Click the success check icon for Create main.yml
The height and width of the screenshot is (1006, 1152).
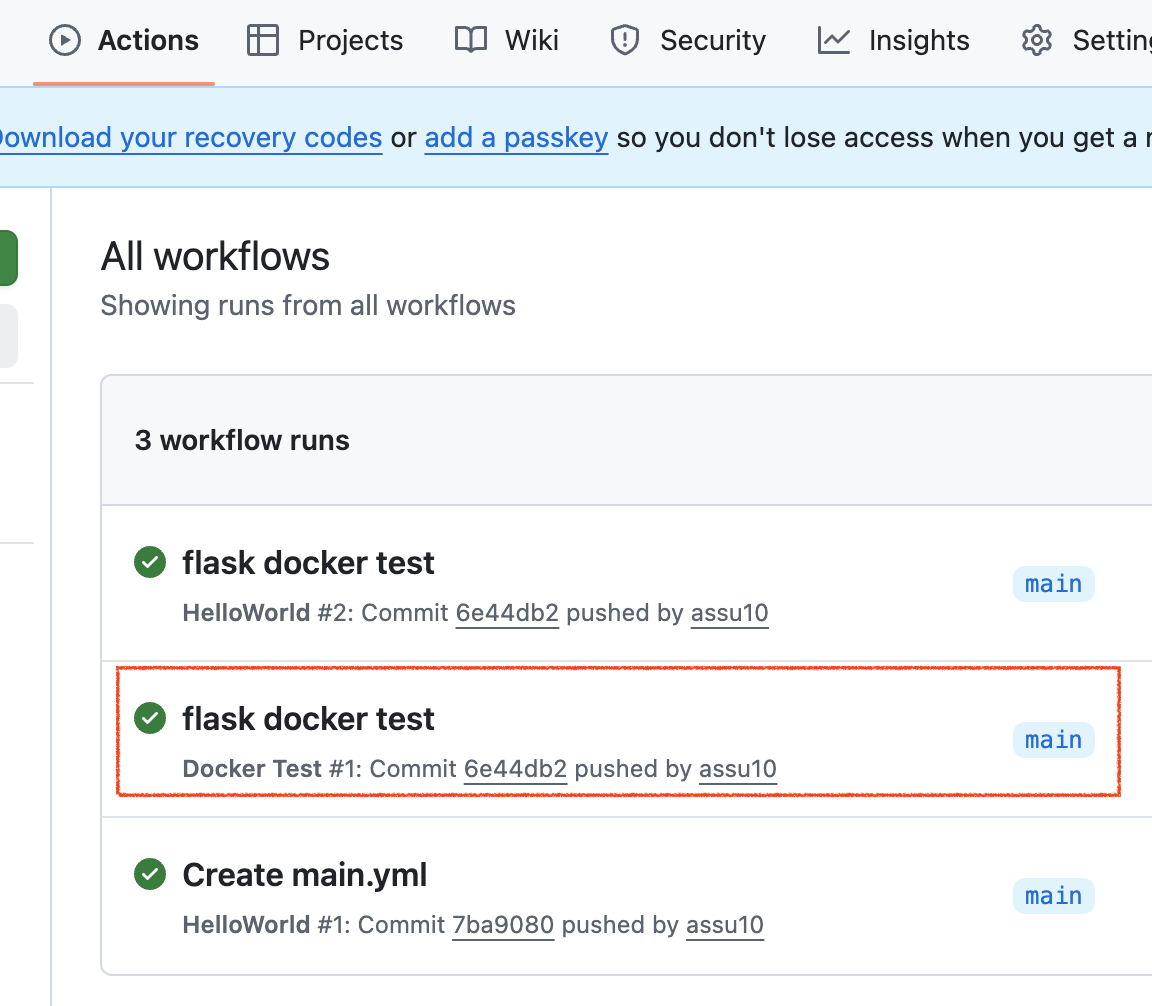click(150, 874)
